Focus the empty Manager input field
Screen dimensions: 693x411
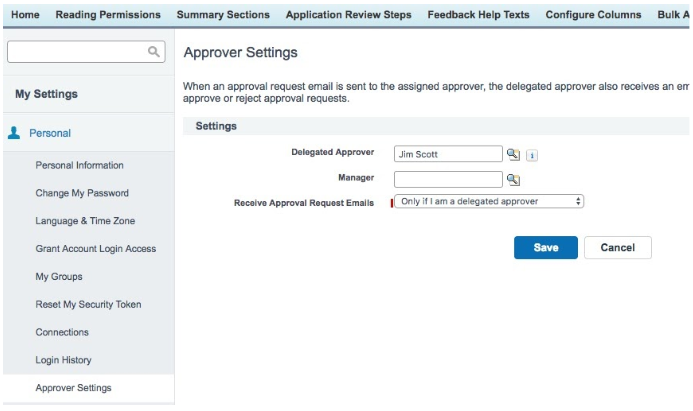tap(447, 180)
